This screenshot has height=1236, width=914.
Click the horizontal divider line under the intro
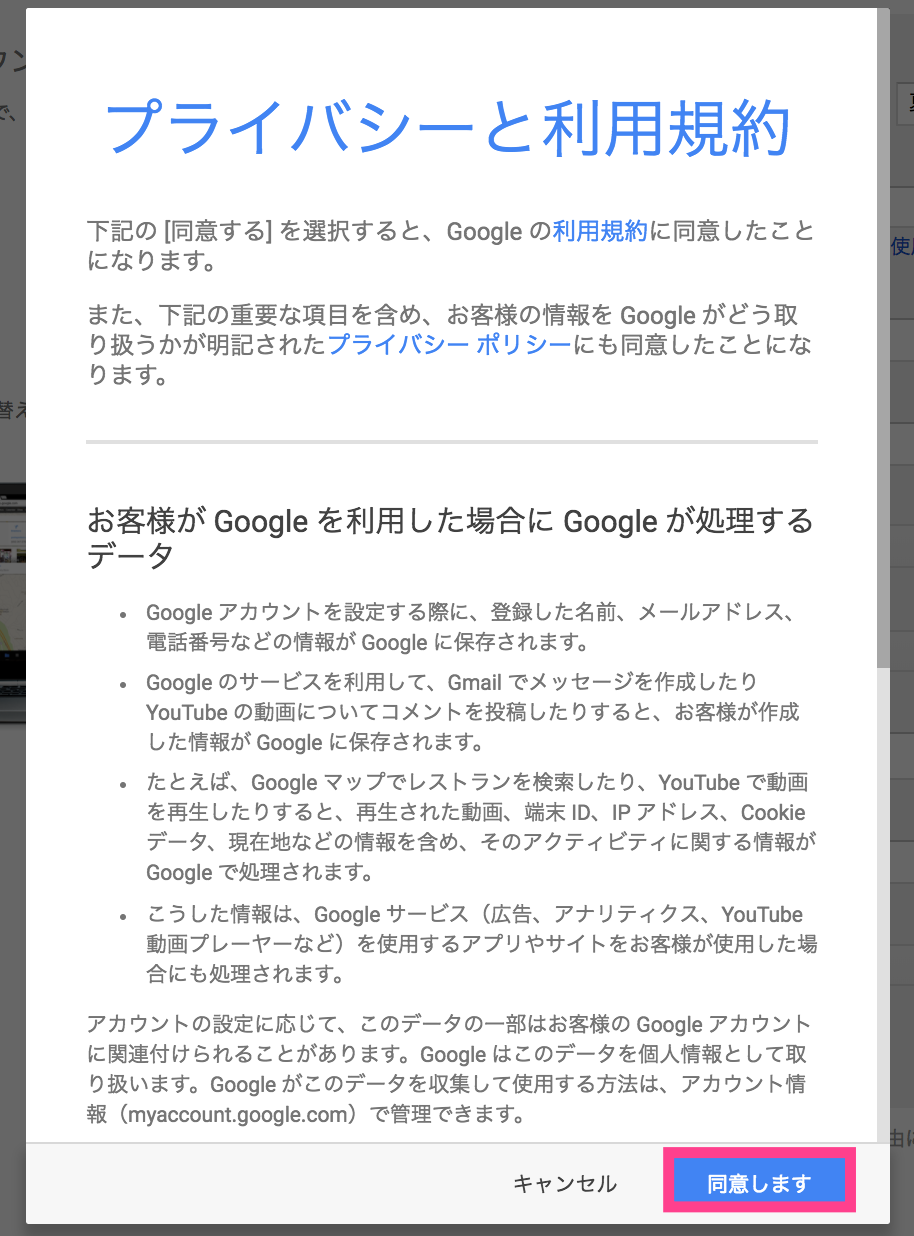(x=452, y=441)
